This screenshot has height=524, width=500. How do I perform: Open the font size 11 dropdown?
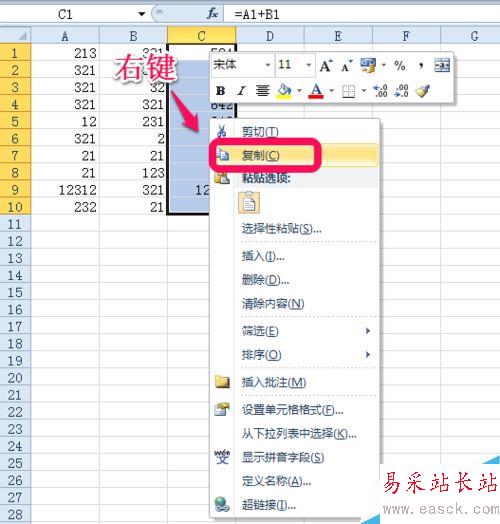(x=308, y=65)
